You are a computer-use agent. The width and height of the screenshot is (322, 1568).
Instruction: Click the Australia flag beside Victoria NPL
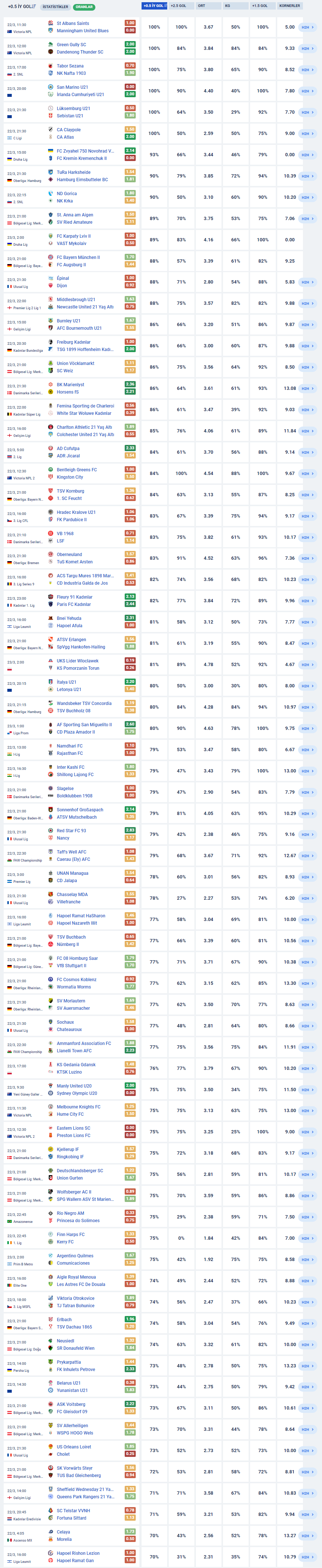click(9, 32)
